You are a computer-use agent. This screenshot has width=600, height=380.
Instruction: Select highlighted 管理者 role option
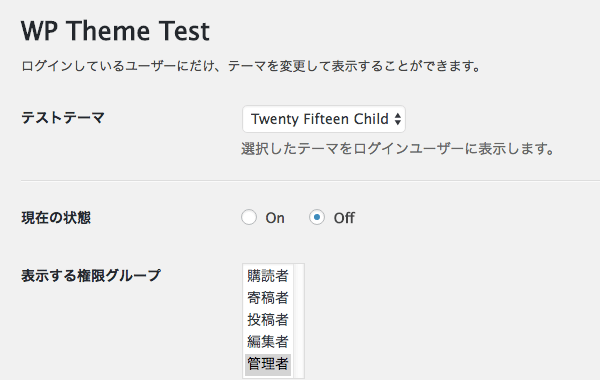[x=268, y=364]
